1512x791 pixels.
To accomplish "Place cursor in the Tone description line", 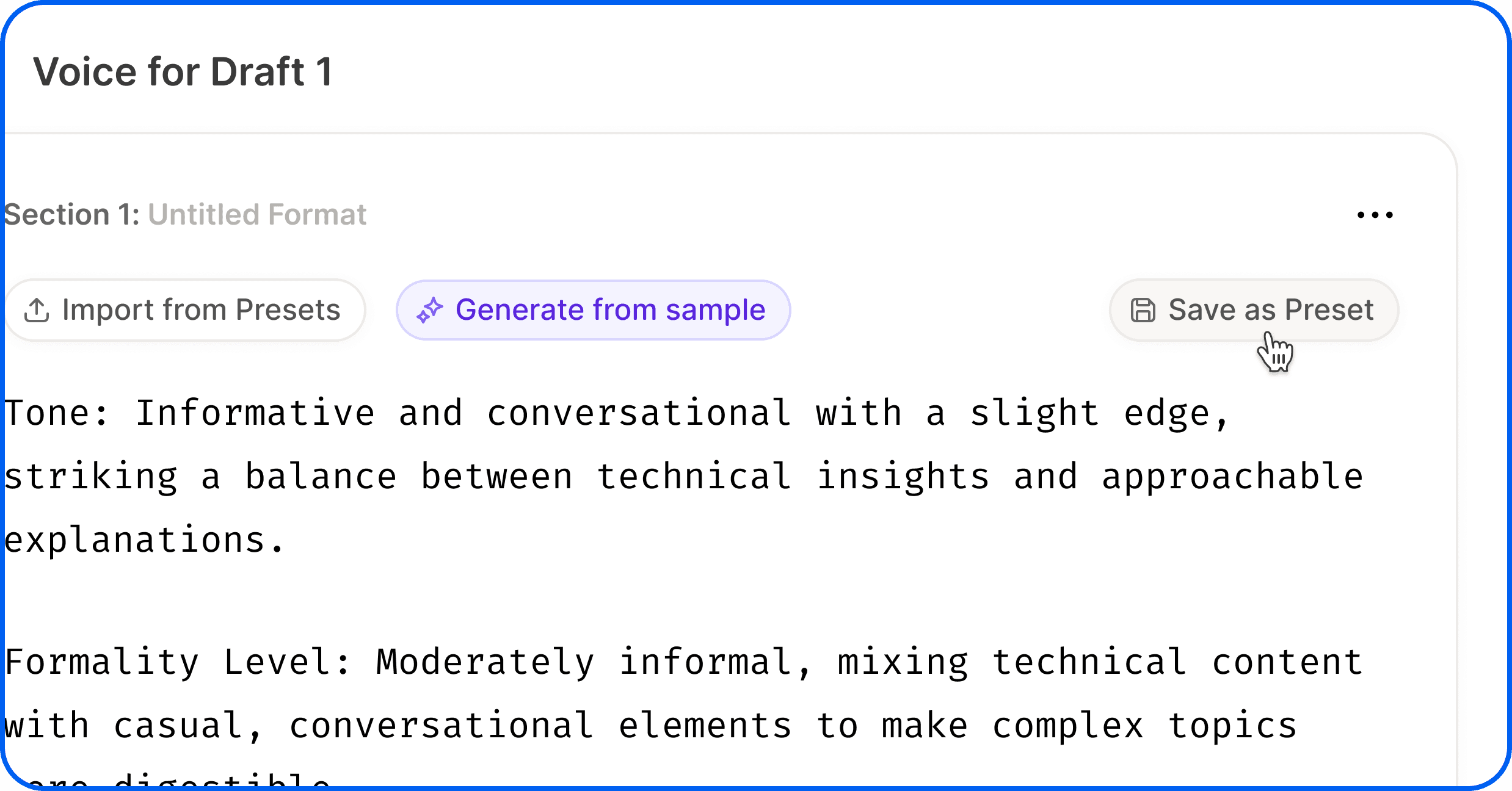I will click(x=617, y=414).
